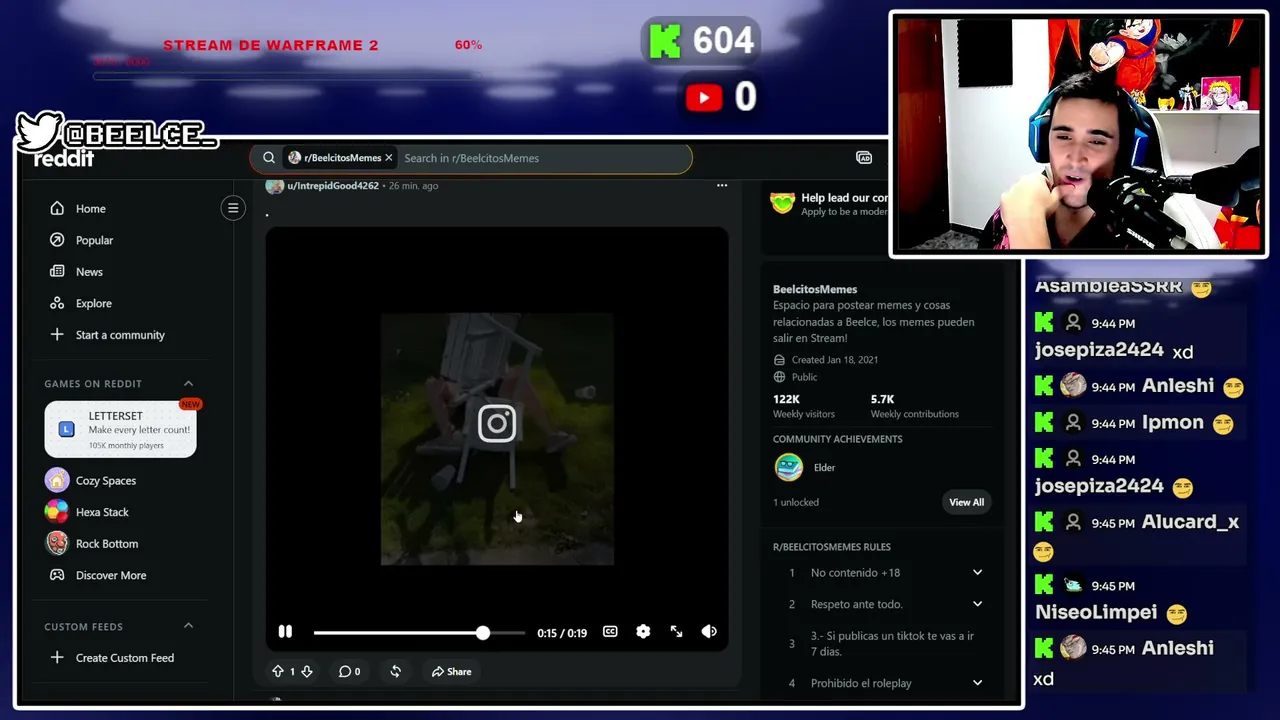Collapse the Custom Feeds section

coord(188,626)
